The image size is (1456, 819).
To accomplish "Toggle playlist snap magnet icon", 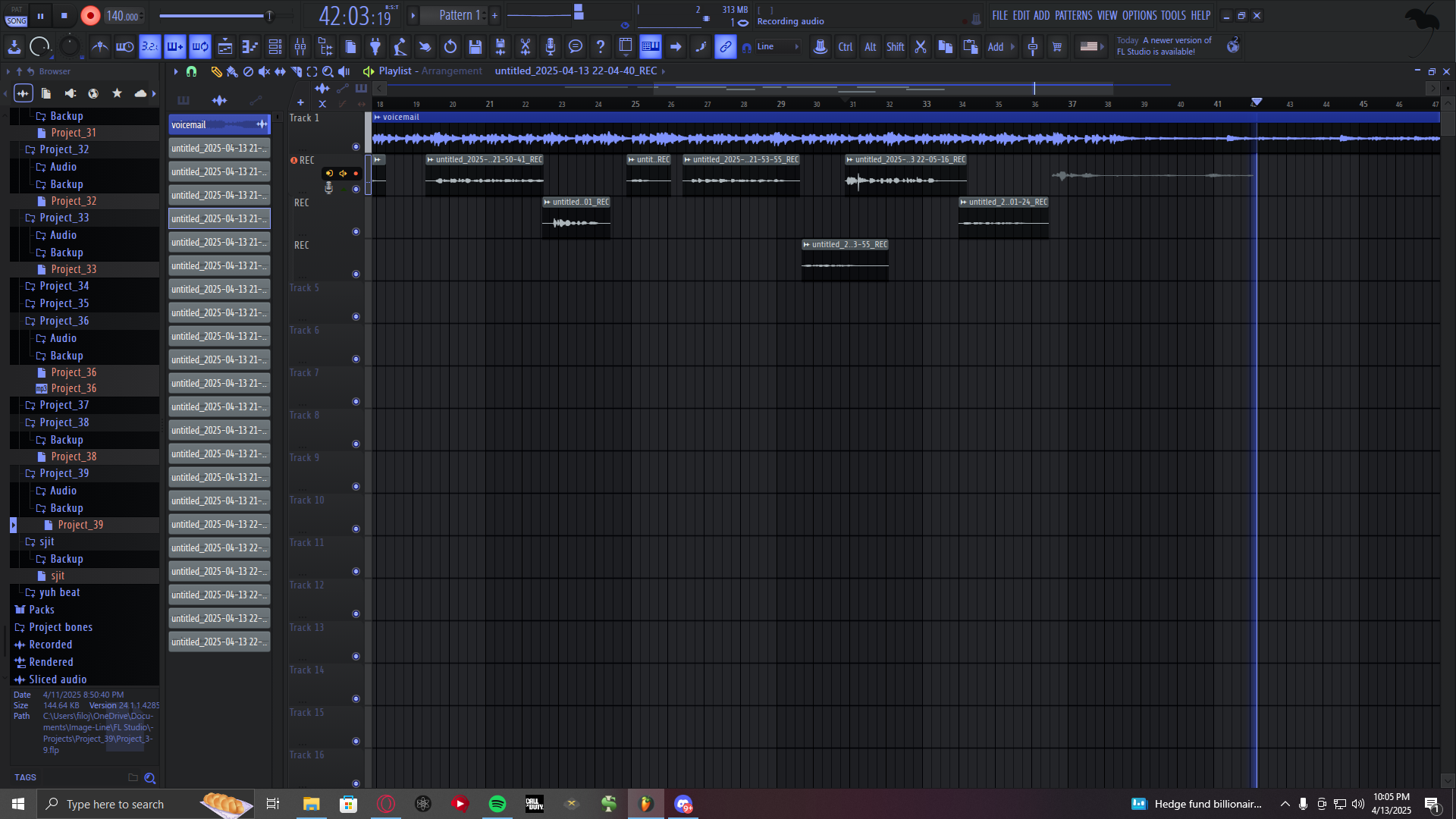I will point(191,71).
